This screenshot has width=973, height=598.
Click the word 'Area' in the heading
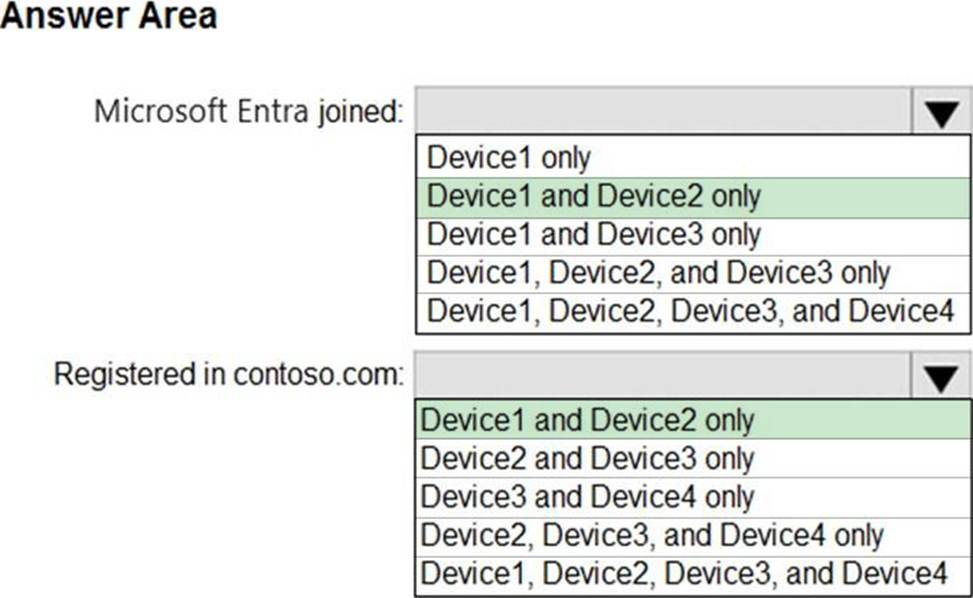[178, 16]
